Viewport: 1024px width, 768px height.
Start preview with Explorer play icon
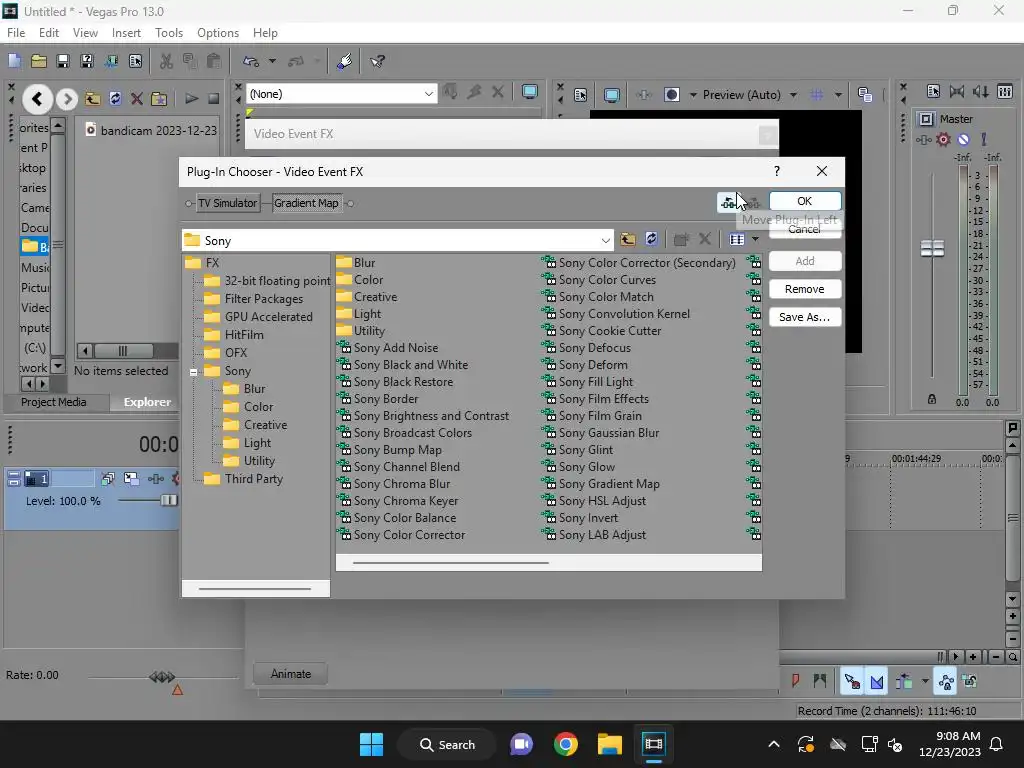[191, 99]
